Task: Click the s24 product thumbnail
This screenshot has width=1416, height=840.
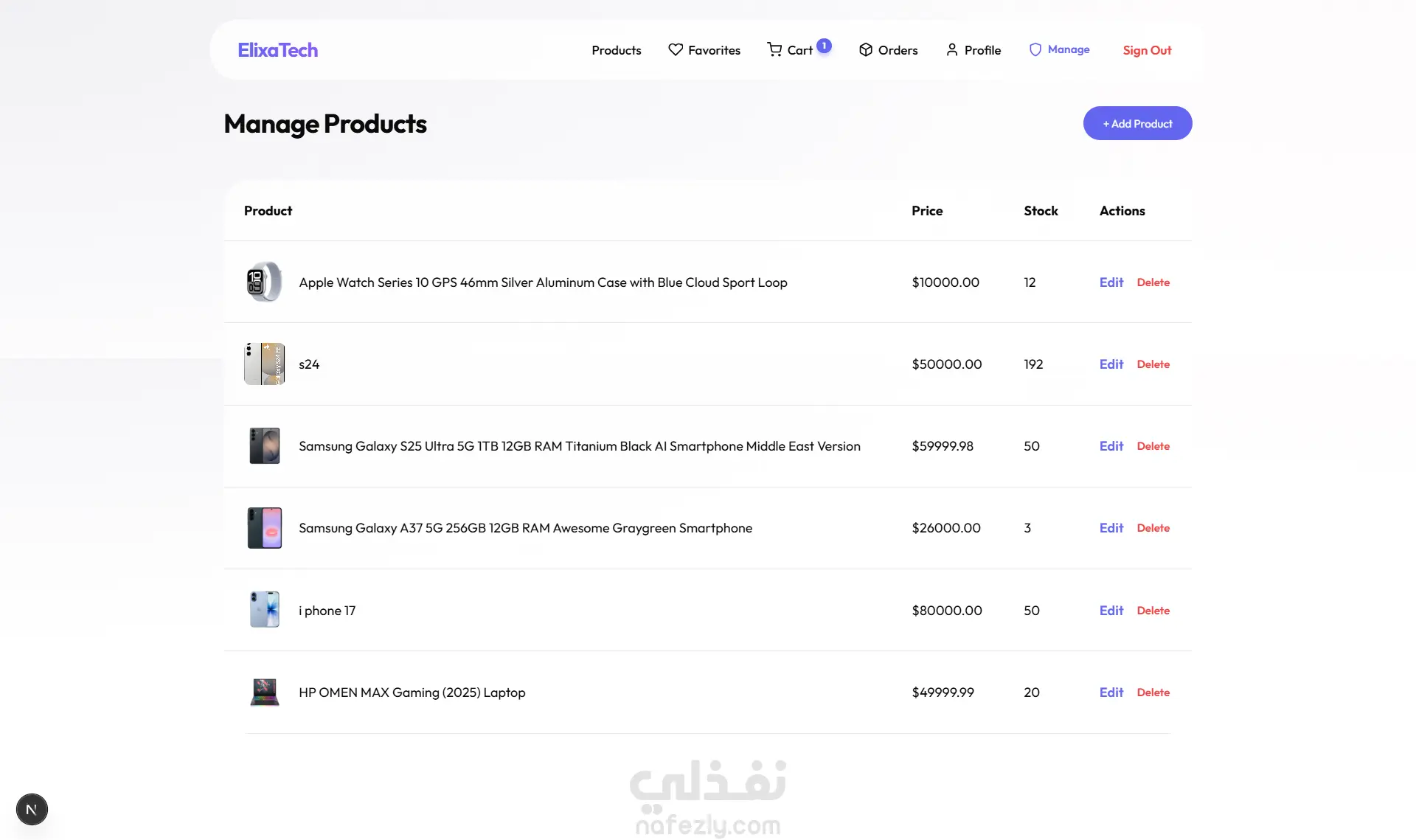Action: [265, 364]
